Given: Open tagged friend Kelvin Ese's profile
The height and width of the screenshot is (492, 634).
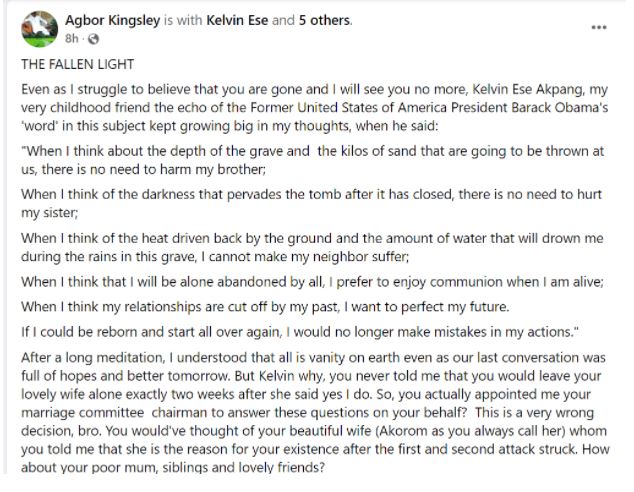Looking at the screenshot, I should coord(240,20).
